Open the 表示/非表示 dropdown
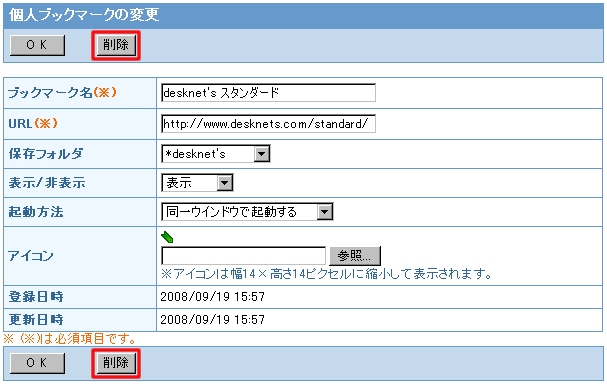 point(197,183)
